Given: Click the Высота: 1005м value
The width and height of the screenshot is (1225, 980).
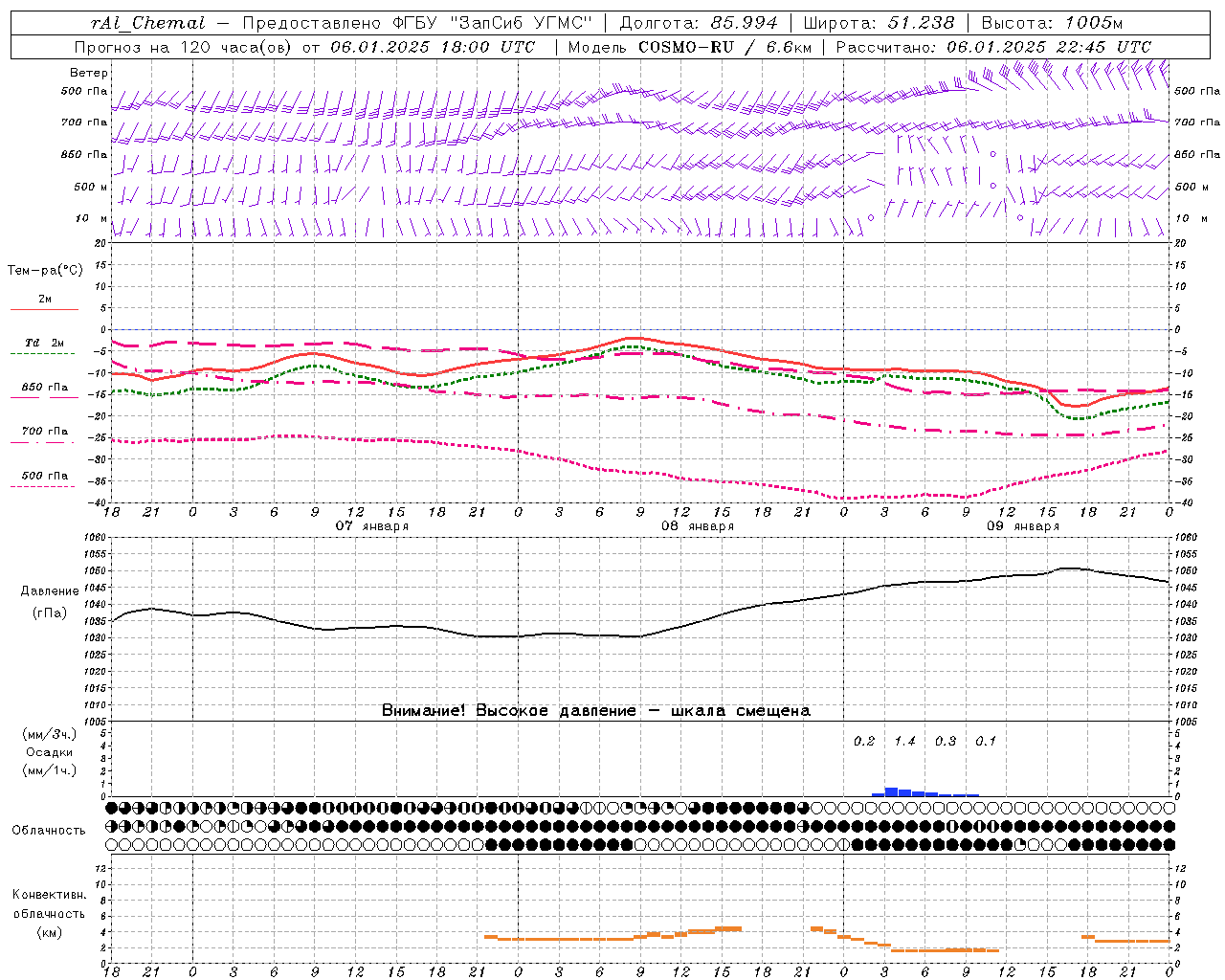Looking at the screenshot, I should [1053, 23].
